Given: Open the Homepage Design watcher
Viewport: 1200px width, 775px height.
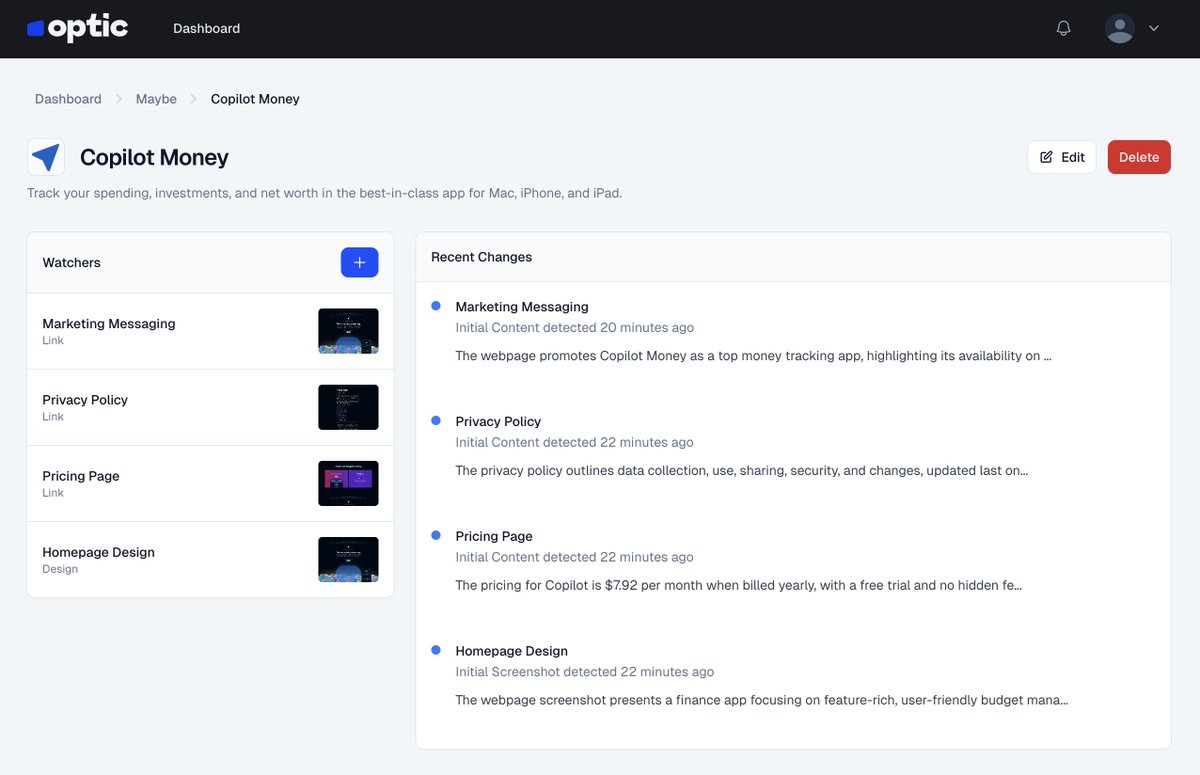Looking at the screenshot, I should click(210, 559).
